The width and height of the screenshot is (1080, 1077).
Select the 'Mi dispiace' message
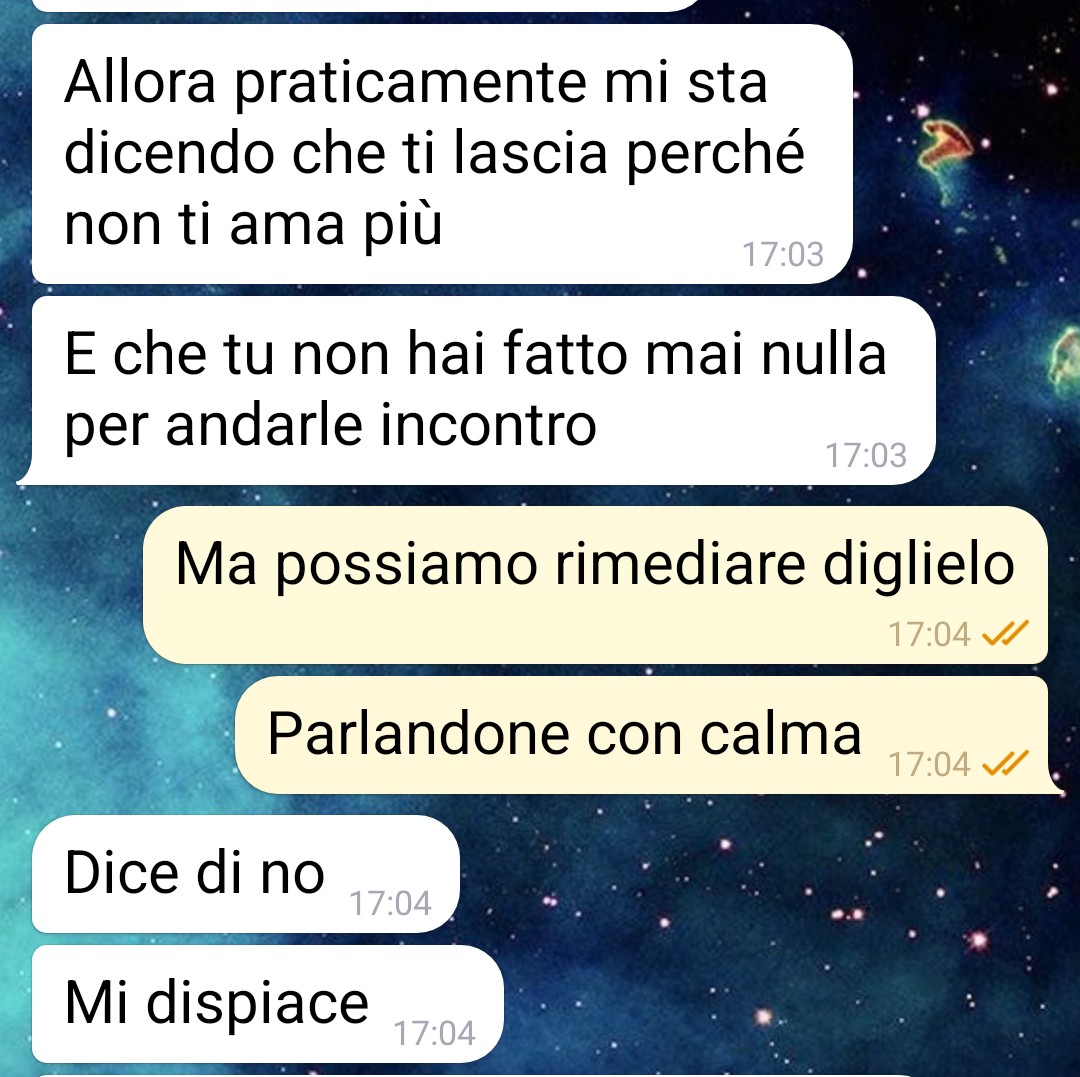tap(267, 1003)
